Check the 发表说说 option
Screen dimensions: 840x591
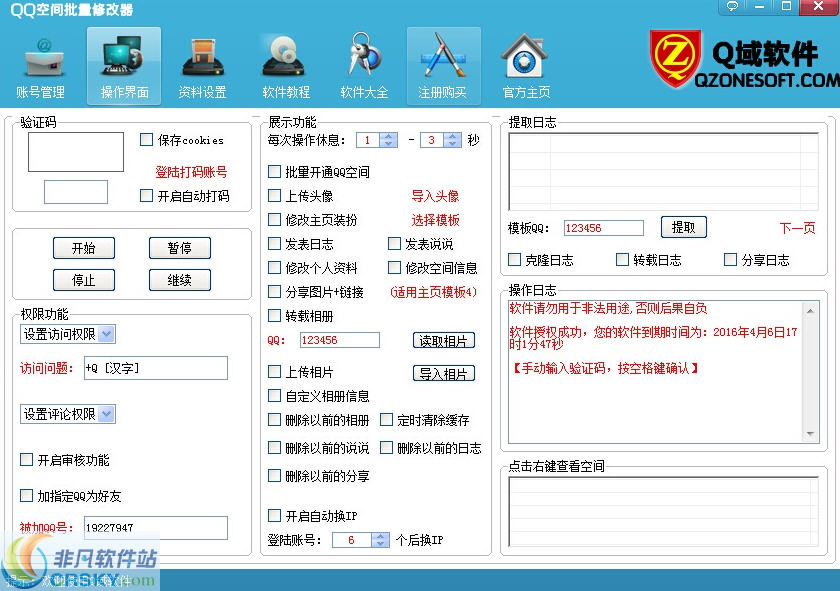click(x=394, y=244)
